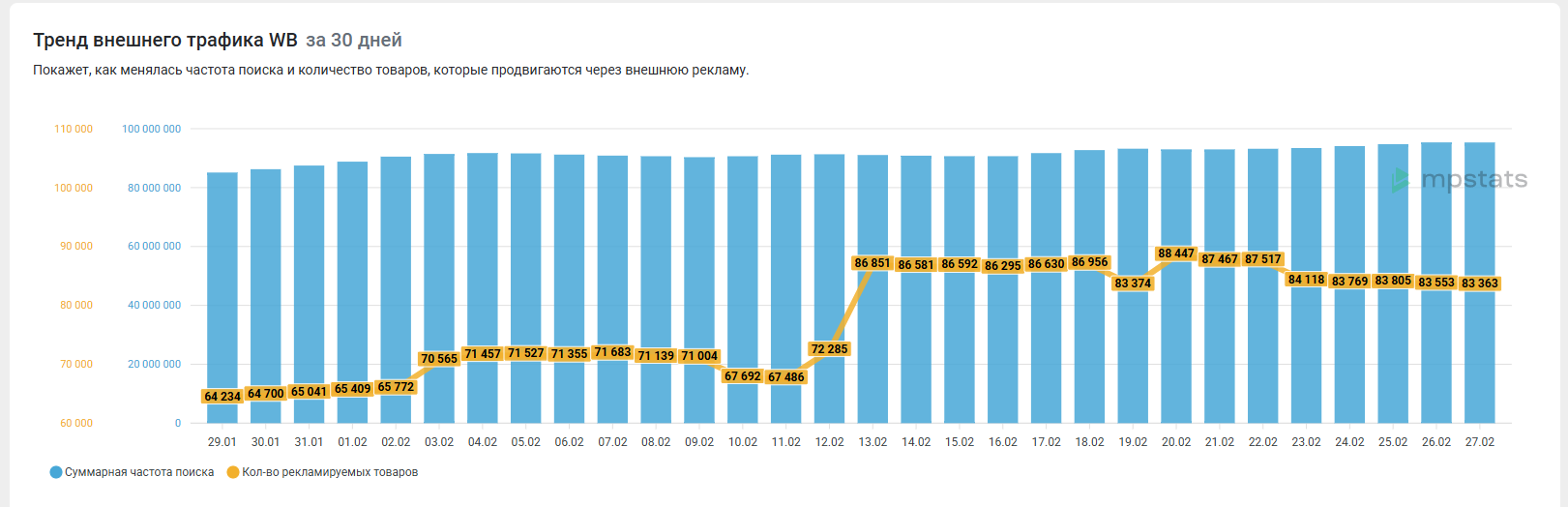
Task: Click the 27.02 date on the x-axis
Action: click(x=1480, y=442)
